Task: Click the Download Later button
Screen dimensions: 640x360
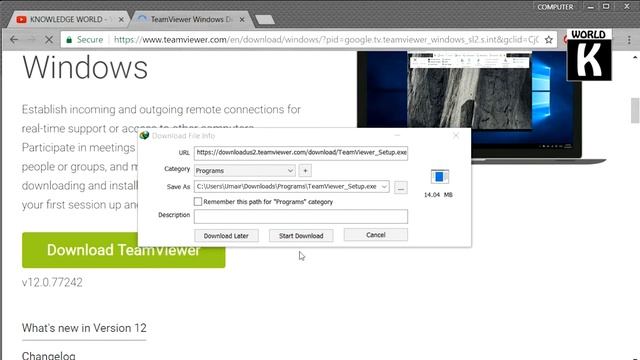Action: pos(226,236)
